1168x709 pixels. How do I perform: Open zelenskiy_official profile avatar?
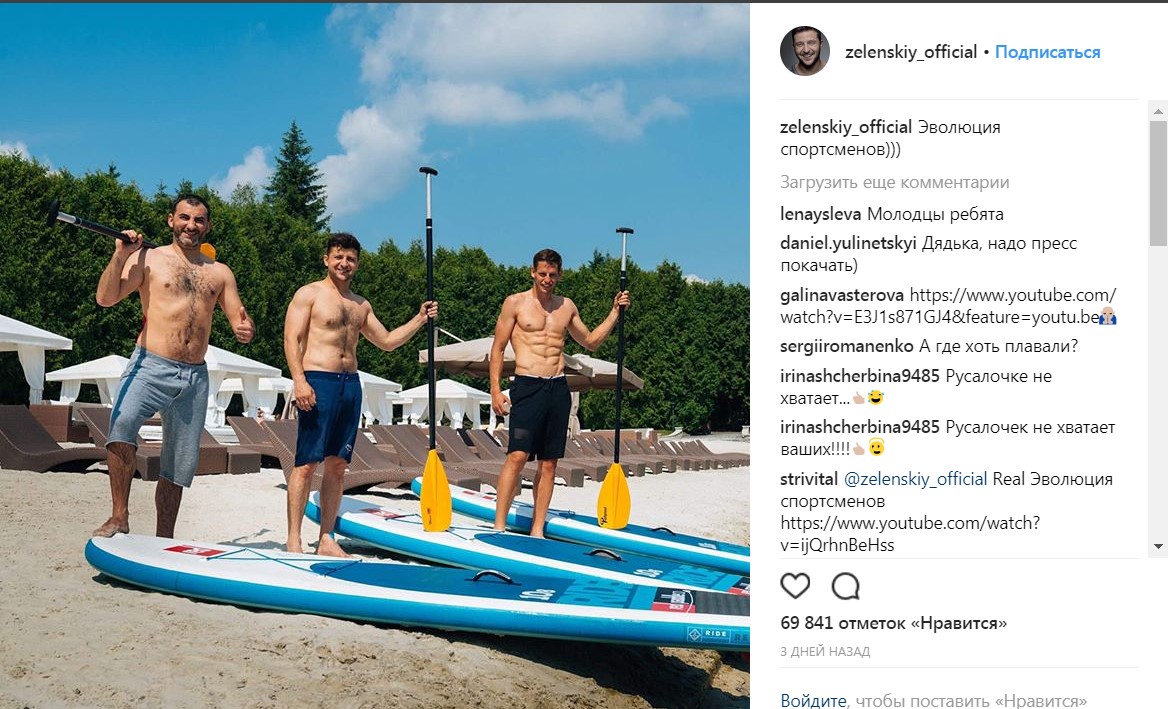(x=804, y=51)
